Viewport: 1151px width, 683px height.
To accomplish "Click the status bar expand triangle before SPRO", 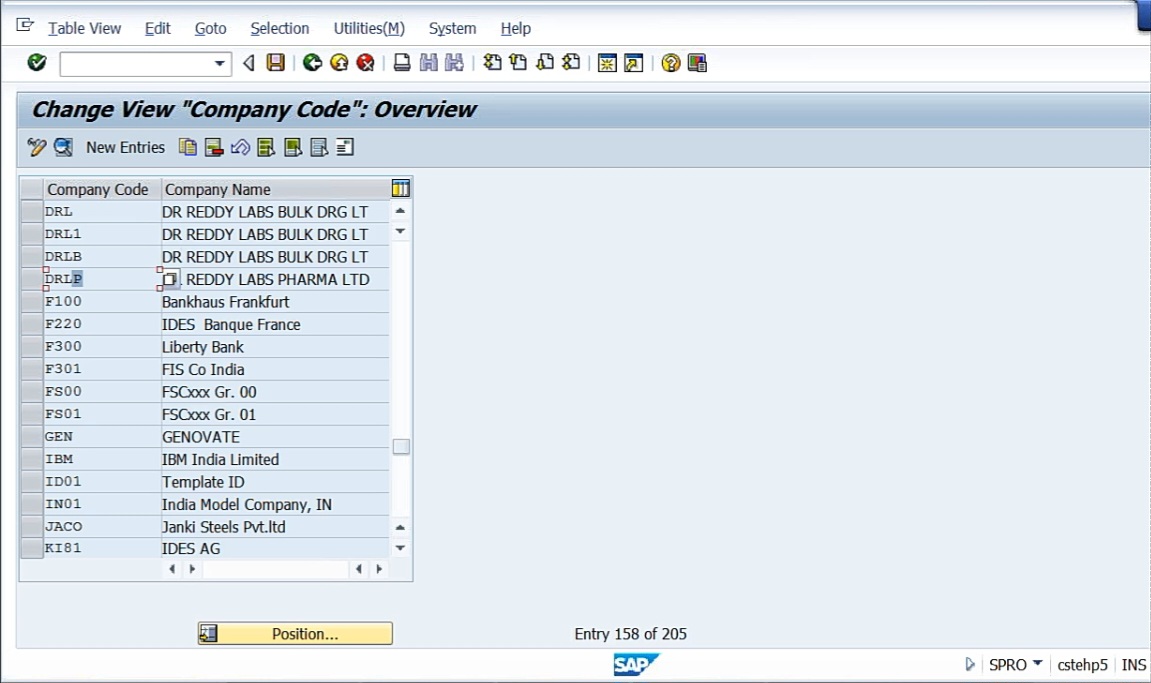I will click(970, 665).
